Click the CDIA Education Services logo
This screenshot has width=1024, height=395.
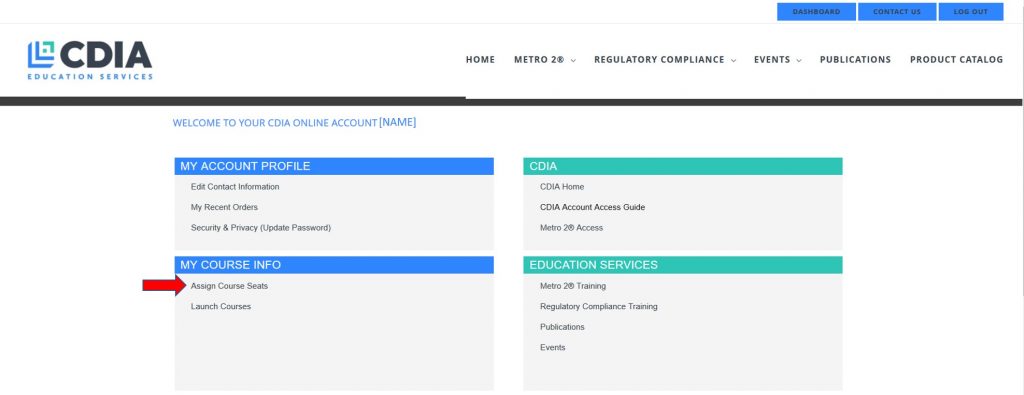pos(90,60)
